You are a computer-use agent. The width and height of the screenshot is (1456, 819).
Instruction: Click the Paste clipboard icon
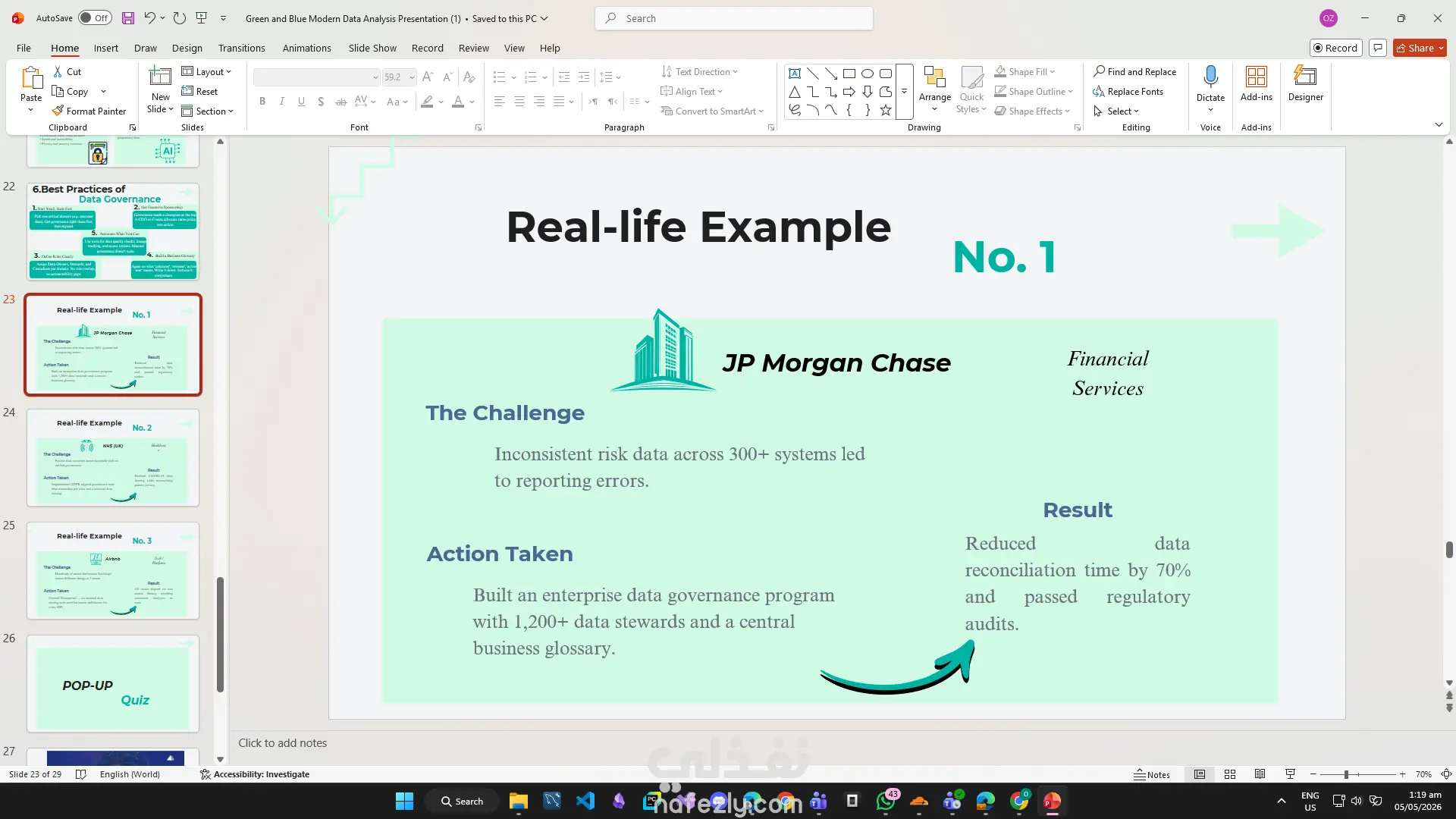tap(31, 78)
